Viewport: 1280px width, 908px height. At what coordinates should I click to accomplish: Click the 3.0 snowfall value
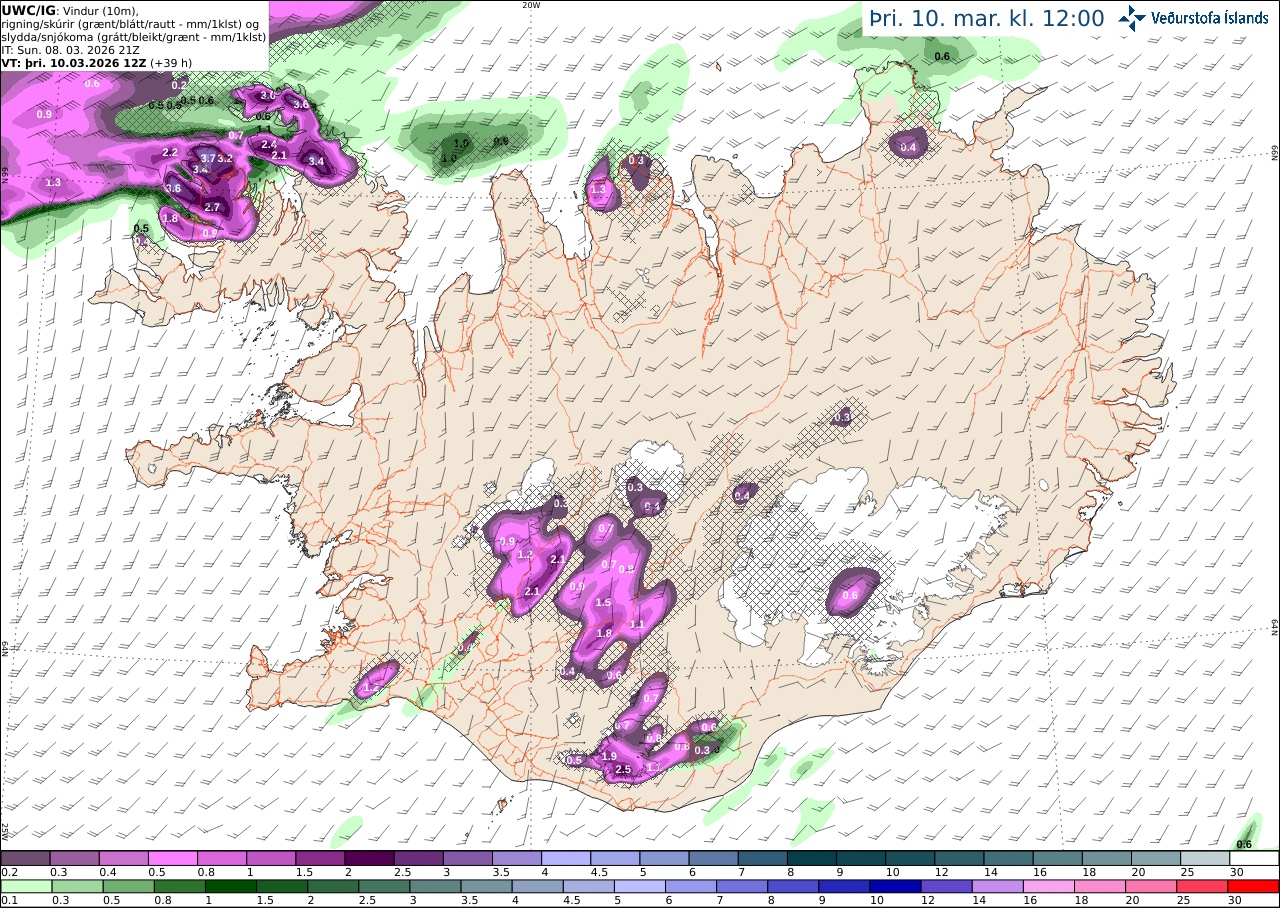267,96
